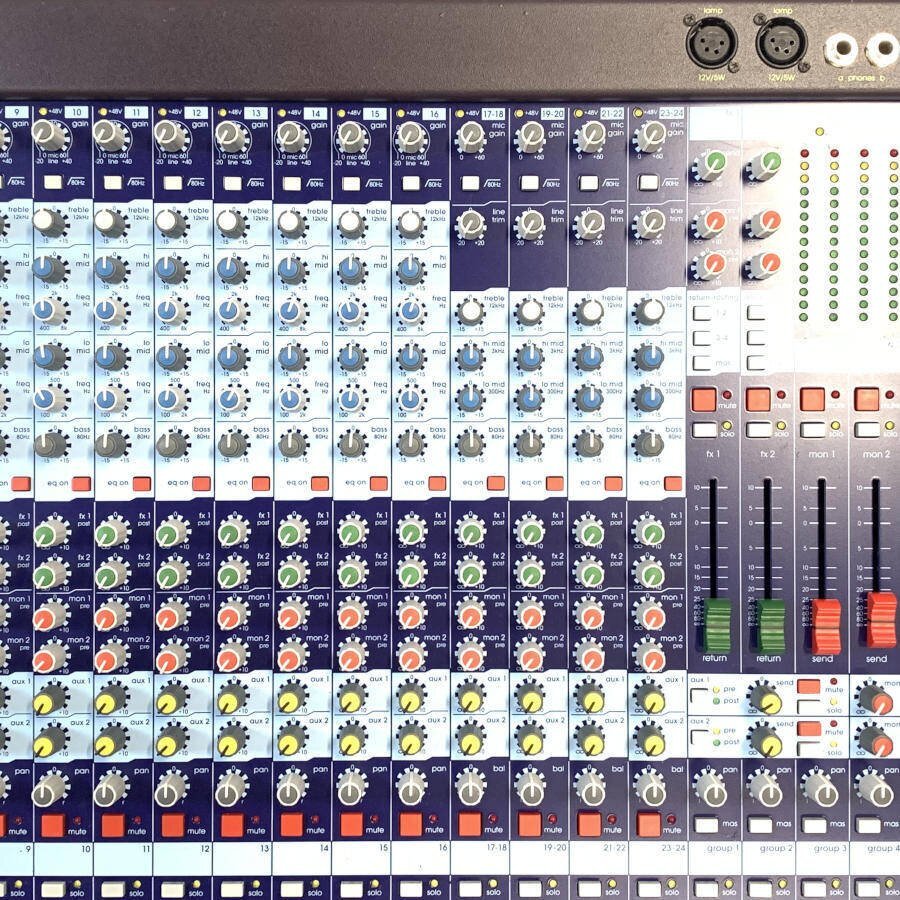Click the green fx 1 knob on channel 15

click(x=350, y=533)
